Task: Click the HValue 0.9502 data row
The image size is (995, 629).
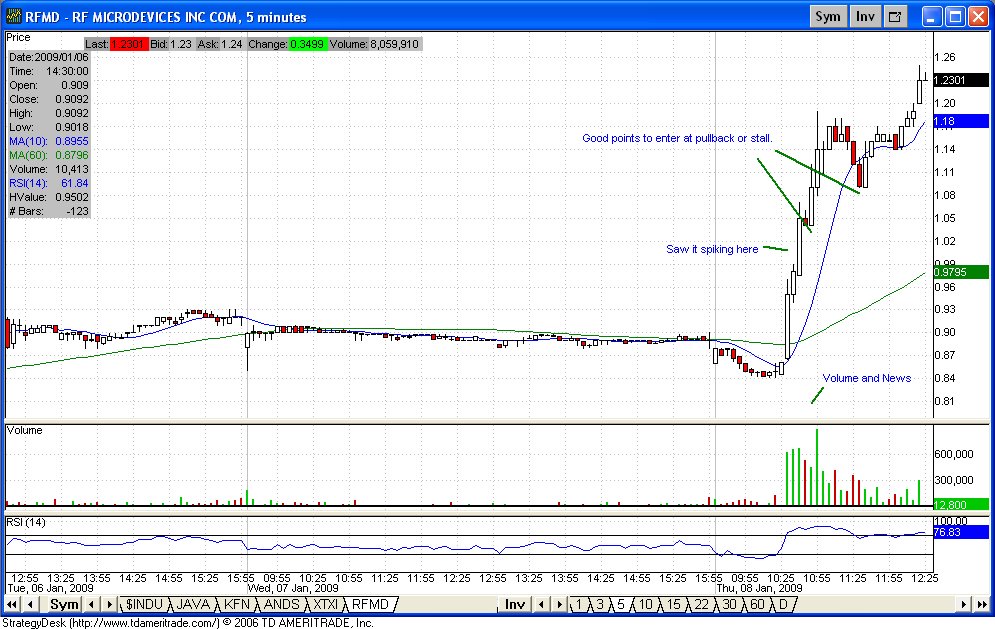Action: [x=49, y=197]
